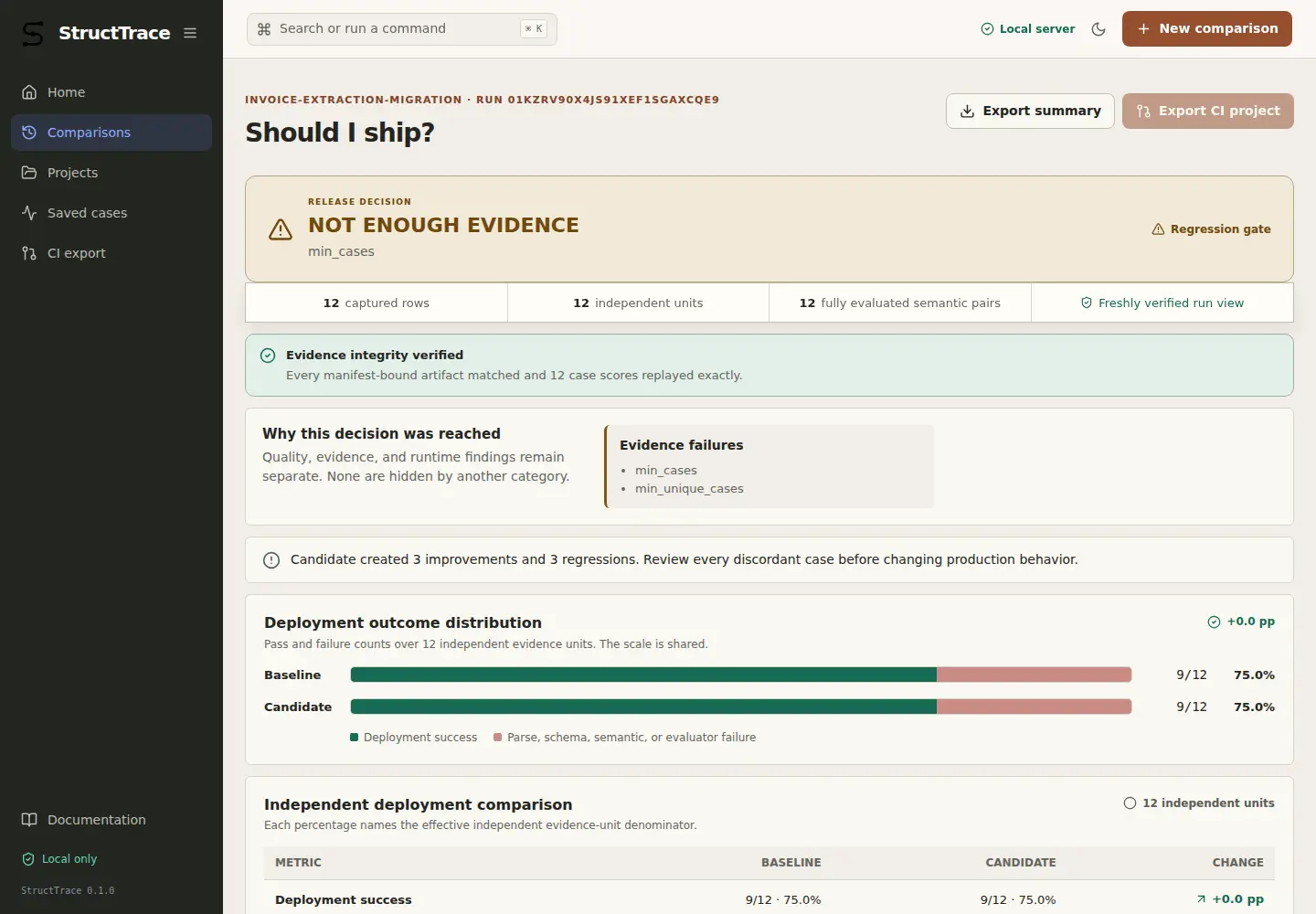1316x914 pixels.
Task: Click the METRIC column header
Action: 298,863
